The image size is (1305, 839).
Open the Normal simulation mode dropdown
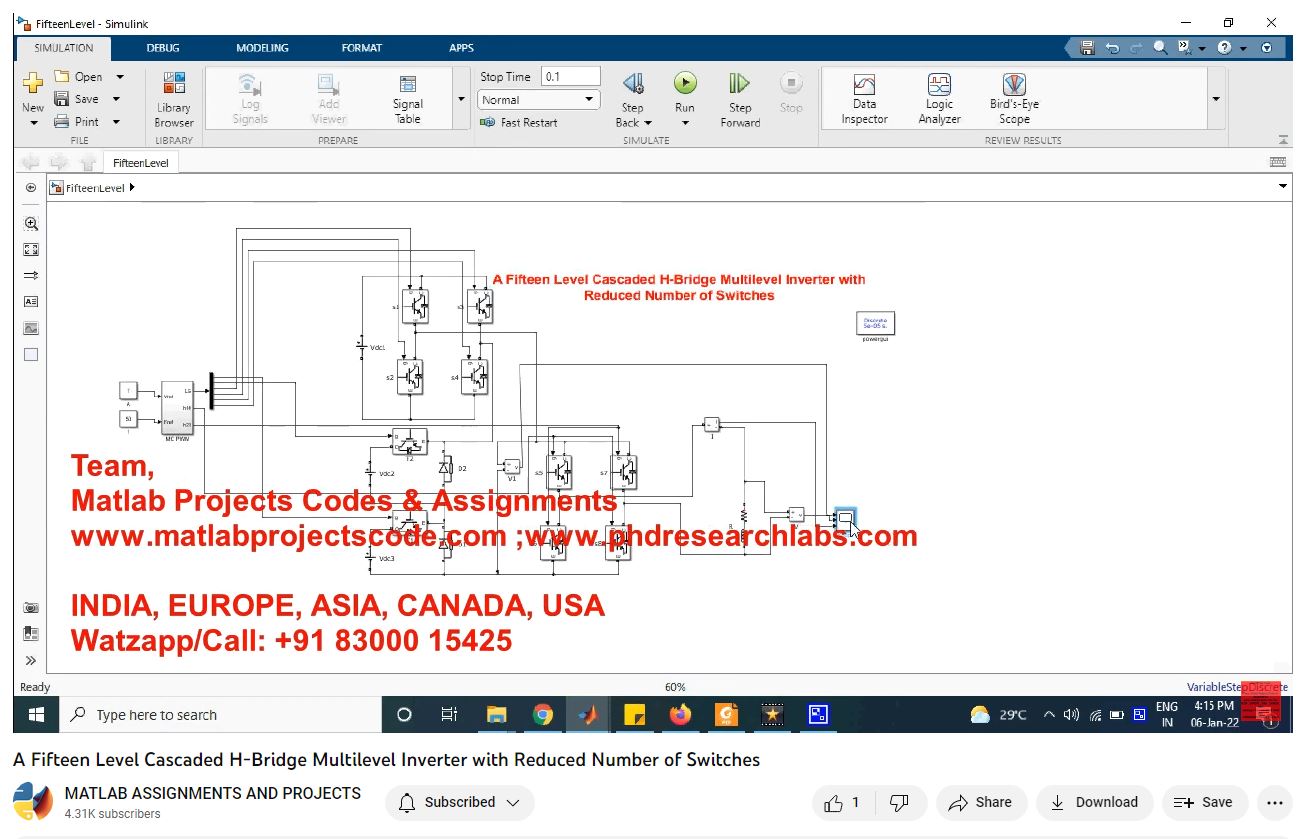(x=539, y=99)
